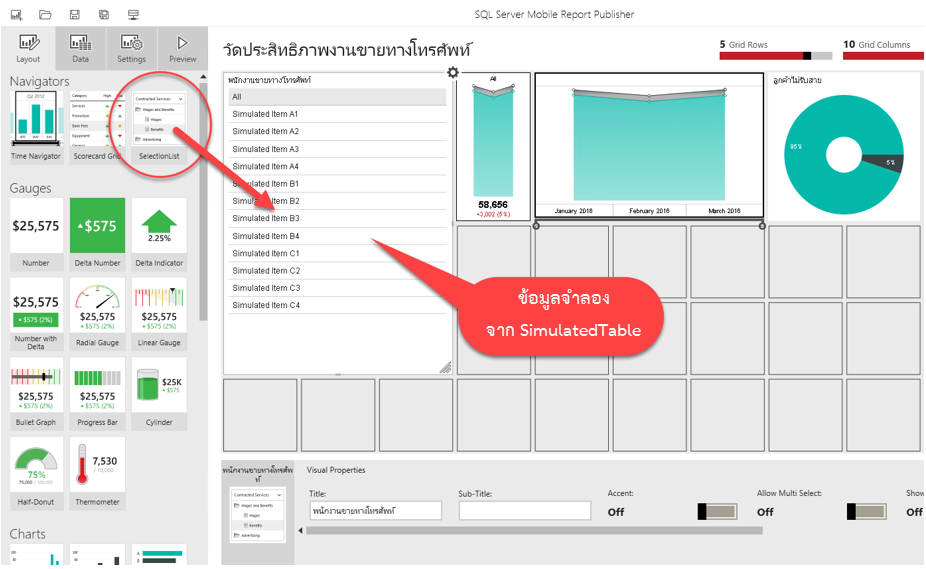926x569 pixels.
Task: Click the Sub-Title input field
Action: 525,510
